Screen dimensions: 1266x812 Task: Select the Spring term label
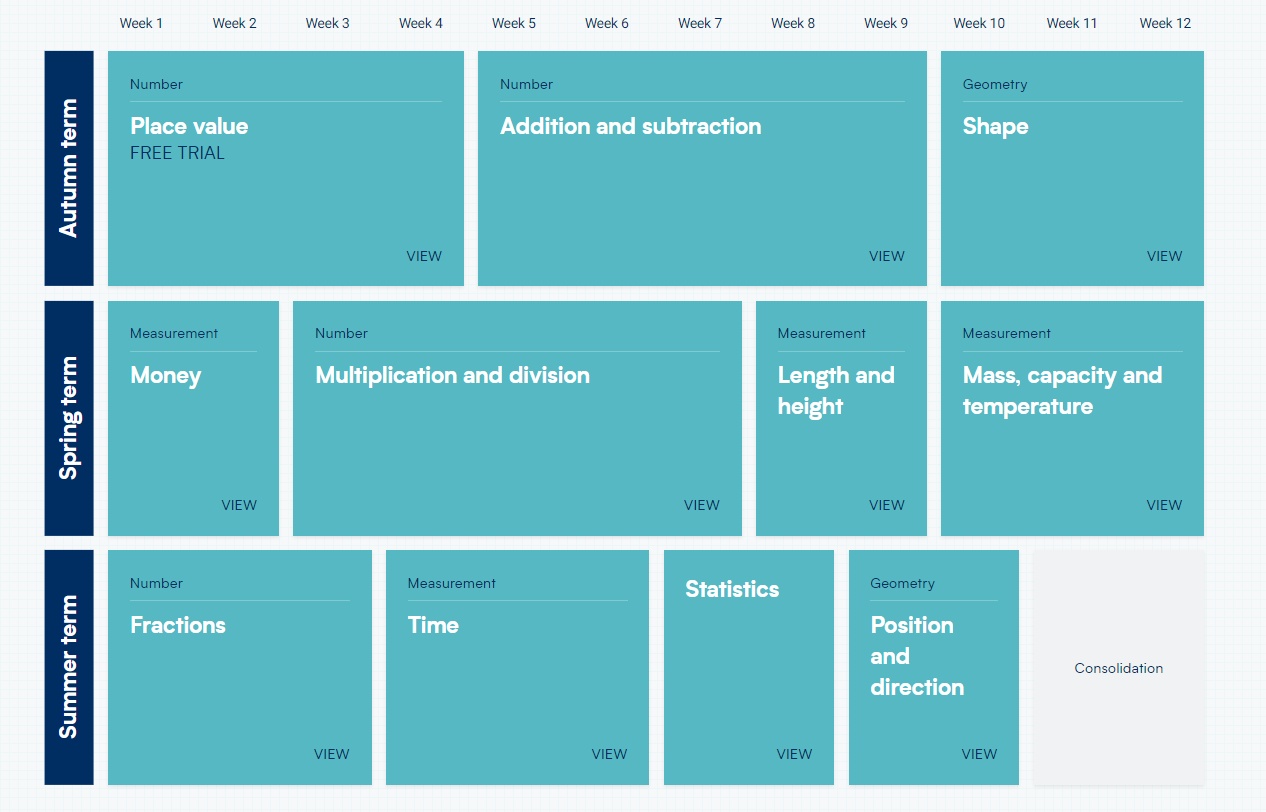tap(69, 418)
